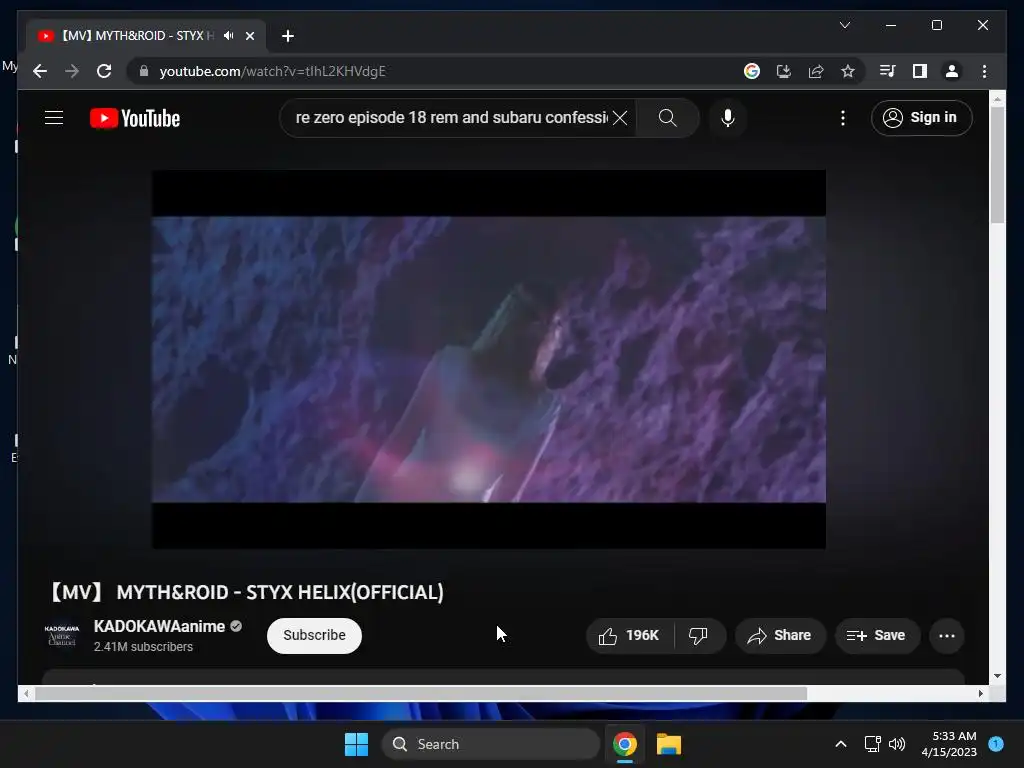Click the youtube.com address bar URL
This screenshot has width=1024, height=768.
click(x=272, y=71)
